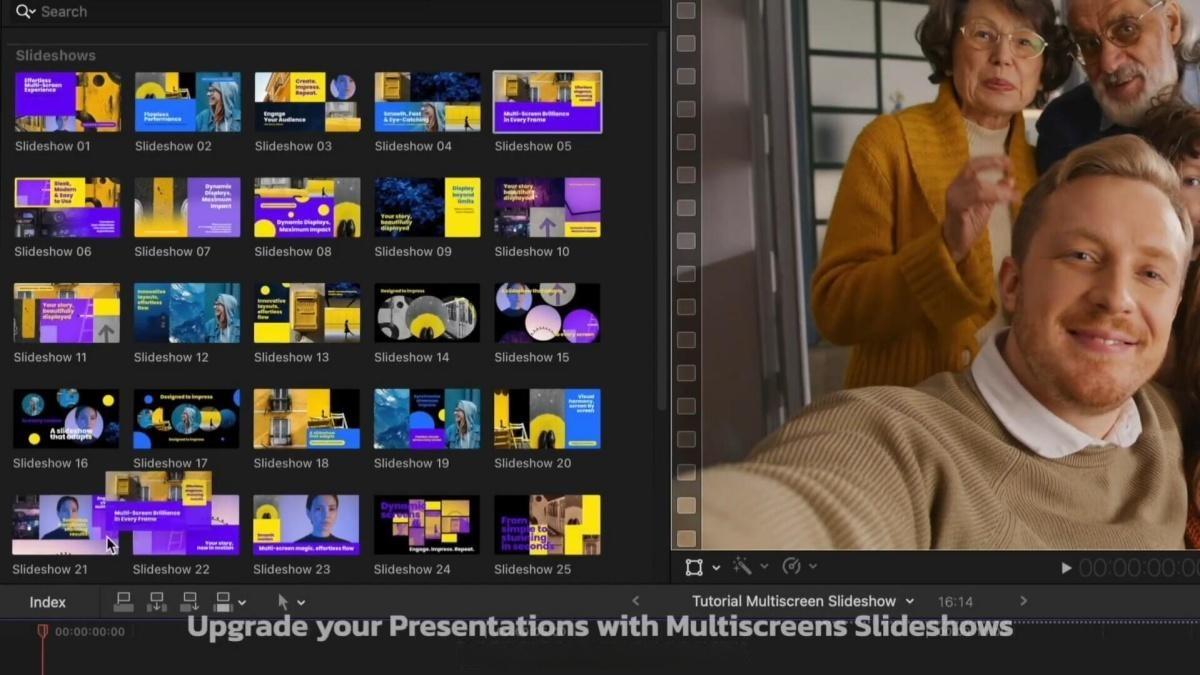1200x675 pixels.
Task: Toggle the Color tool dropdown chevron
Action: tap(812, 568)
